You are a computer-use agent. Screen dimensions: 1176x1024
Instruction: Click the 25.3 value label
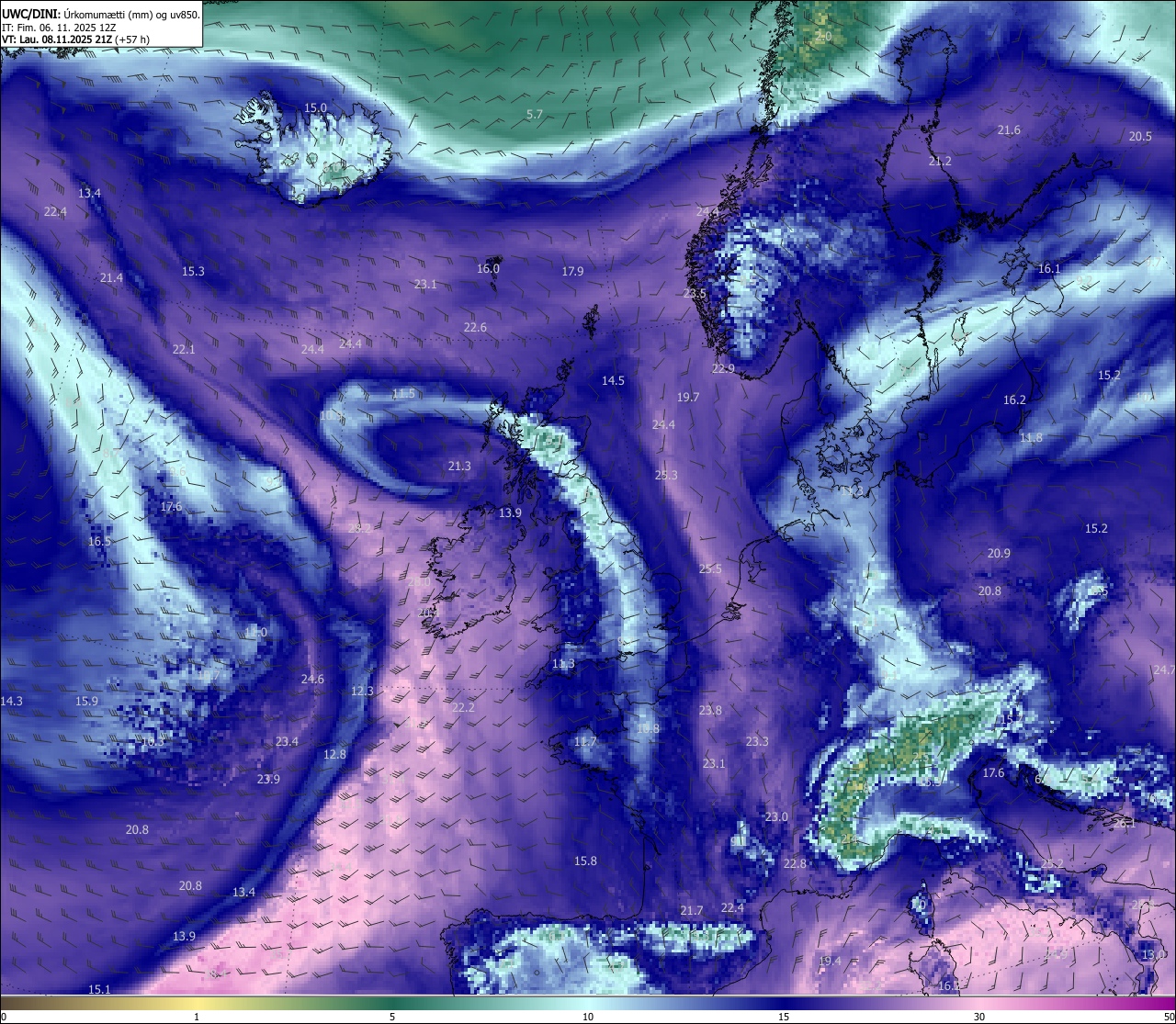[x=666, y=475]
